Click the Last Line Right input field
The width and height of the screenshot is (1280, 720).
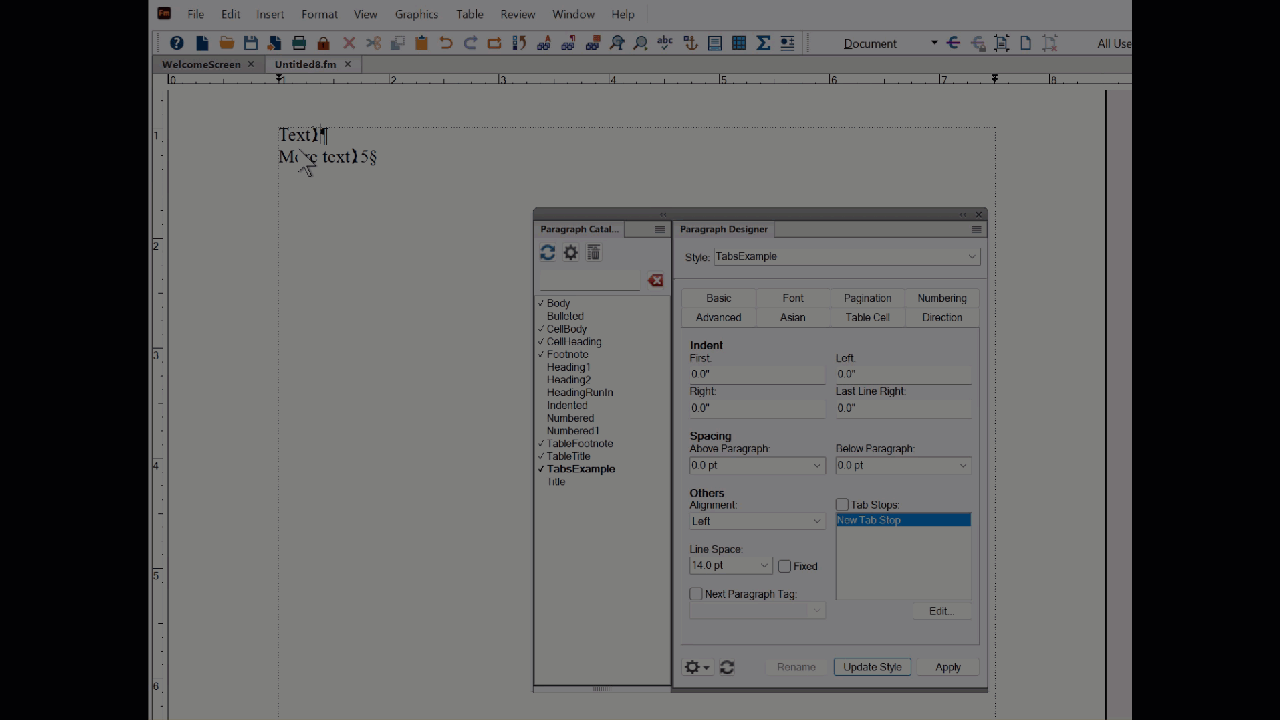(x=903, y=408)
